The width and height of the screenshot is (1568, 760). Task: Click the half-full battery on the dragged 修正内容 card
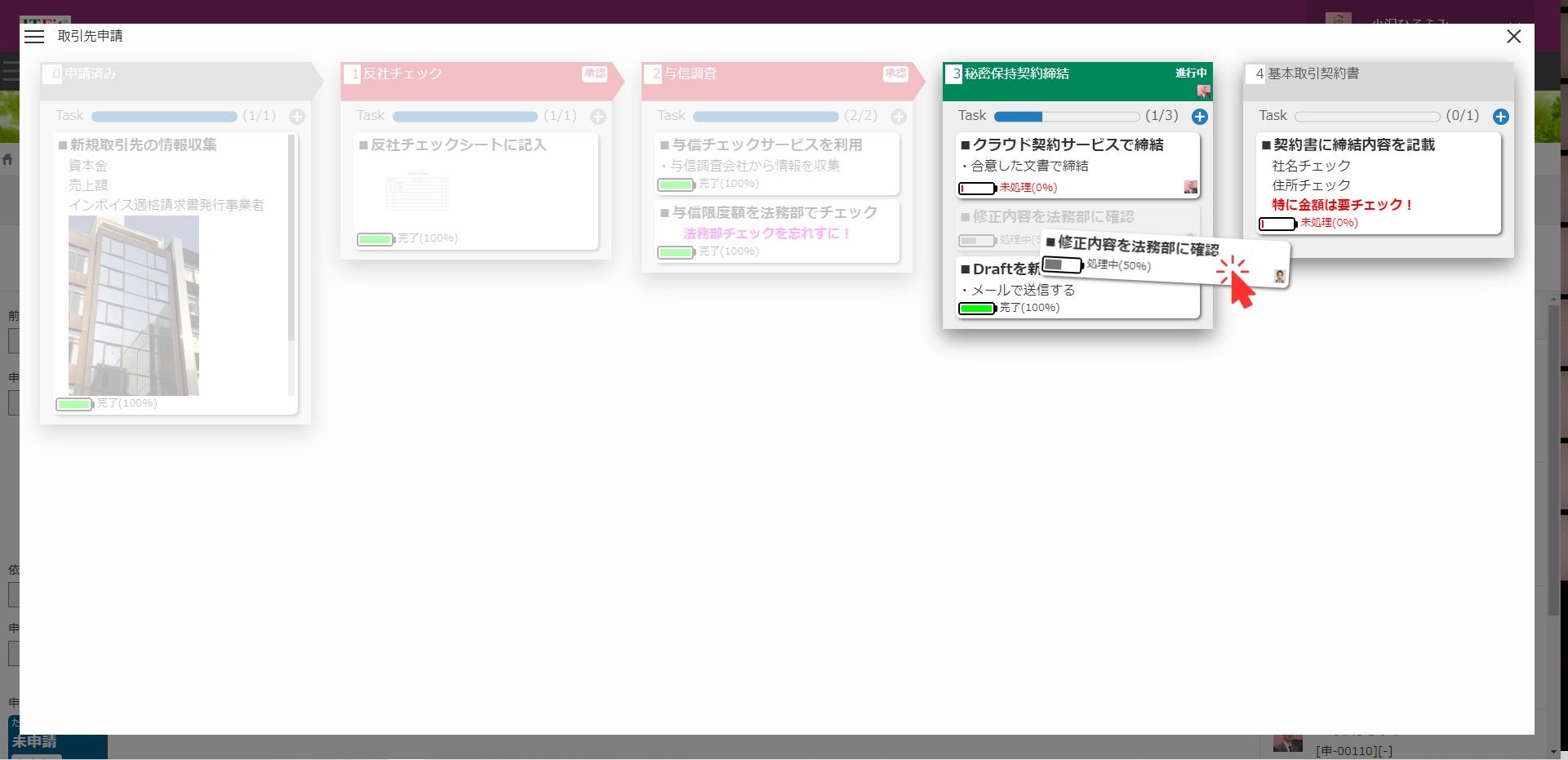point(1063,264)
